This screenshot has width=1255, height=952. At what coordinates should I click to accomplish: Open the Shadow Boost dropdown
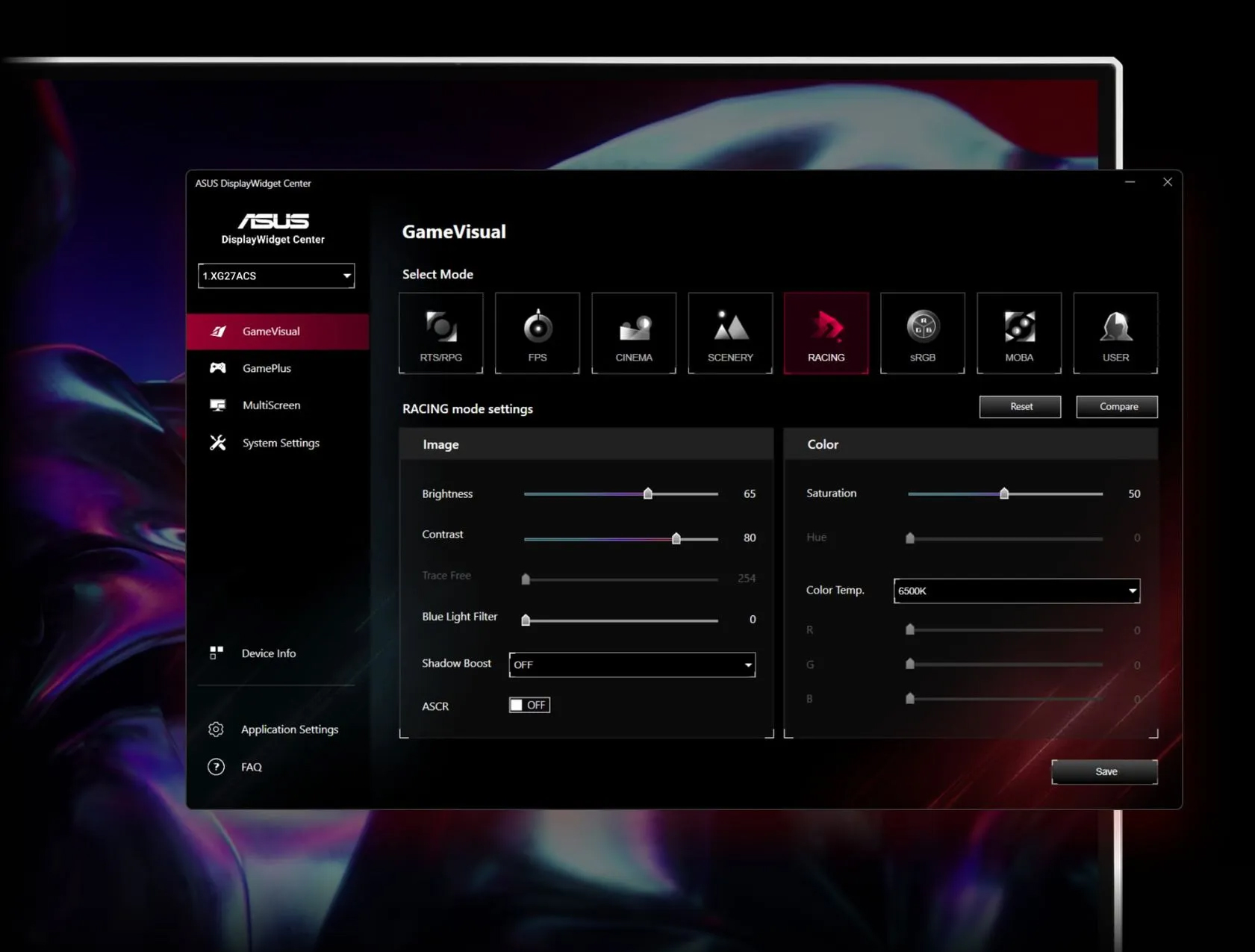point(632,665)
